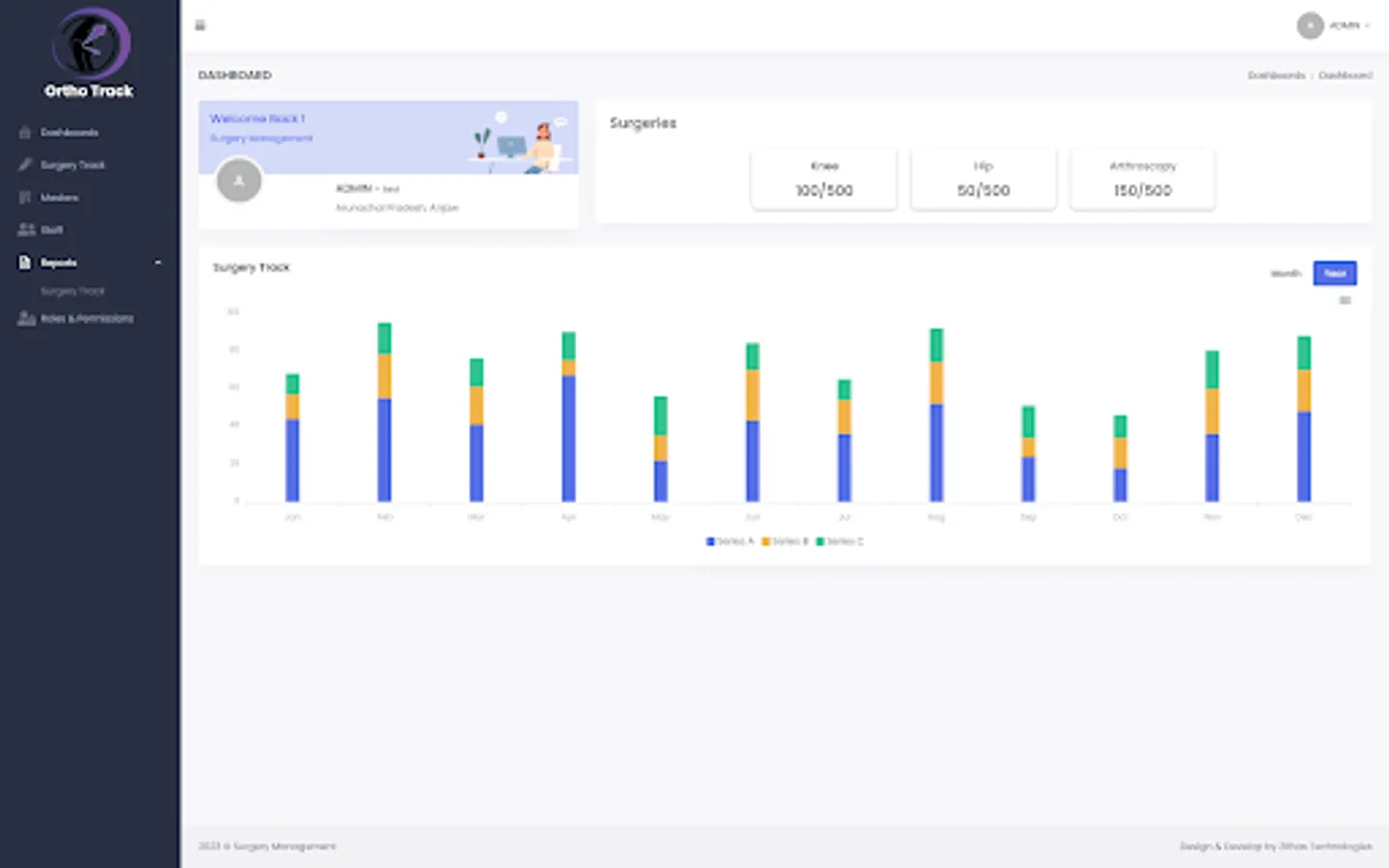
Task: Click the green segment of the Aug bar
Action: (x=937, y=345)
